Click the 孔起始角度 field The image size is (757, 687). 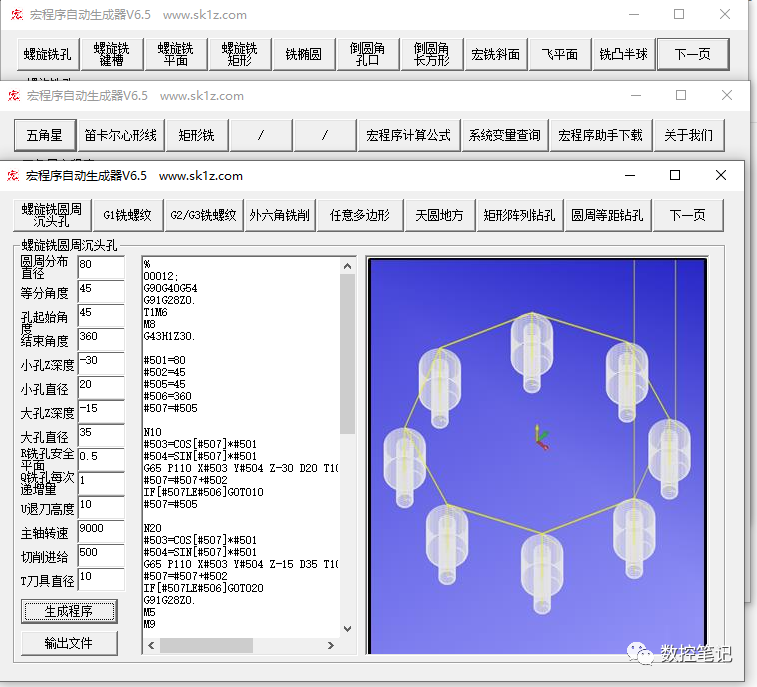[x=101, y=316]
